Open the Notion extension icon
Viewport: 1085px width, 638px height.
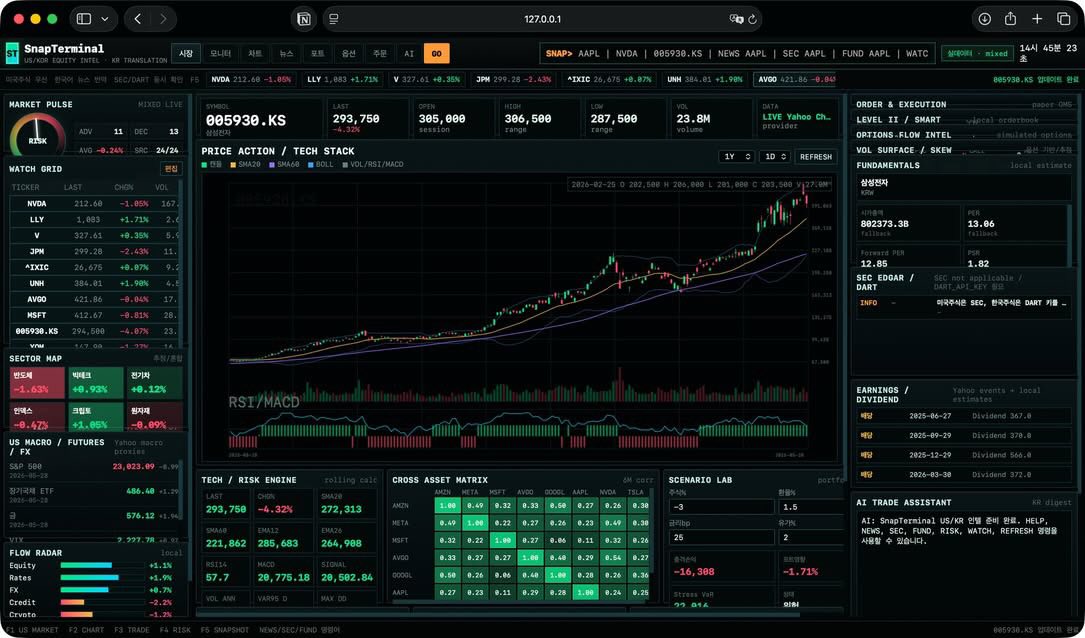[304, 19]
